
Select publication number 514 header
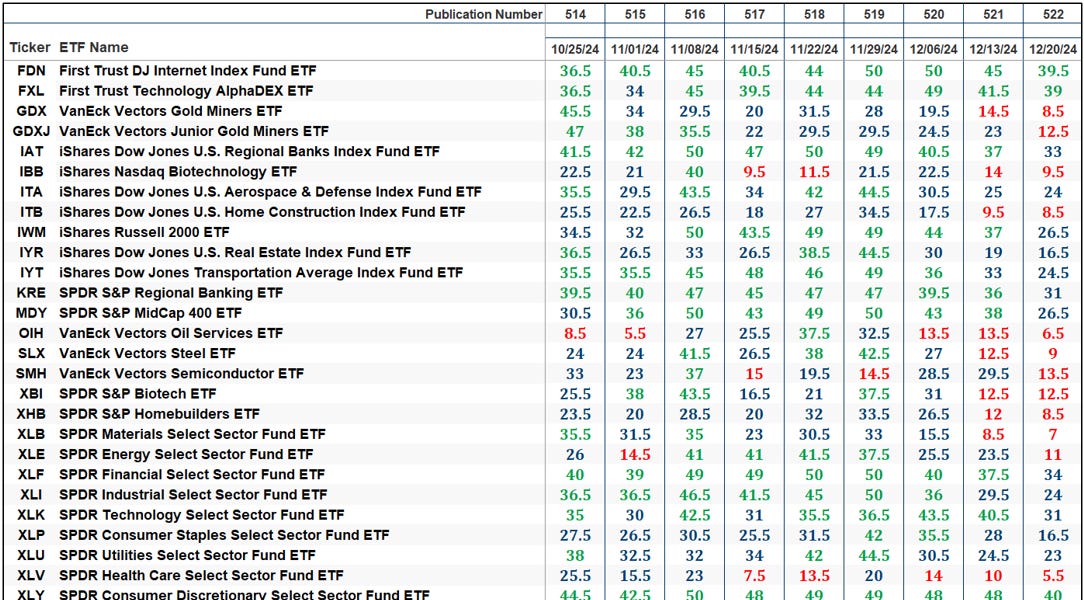pos(574,15)
